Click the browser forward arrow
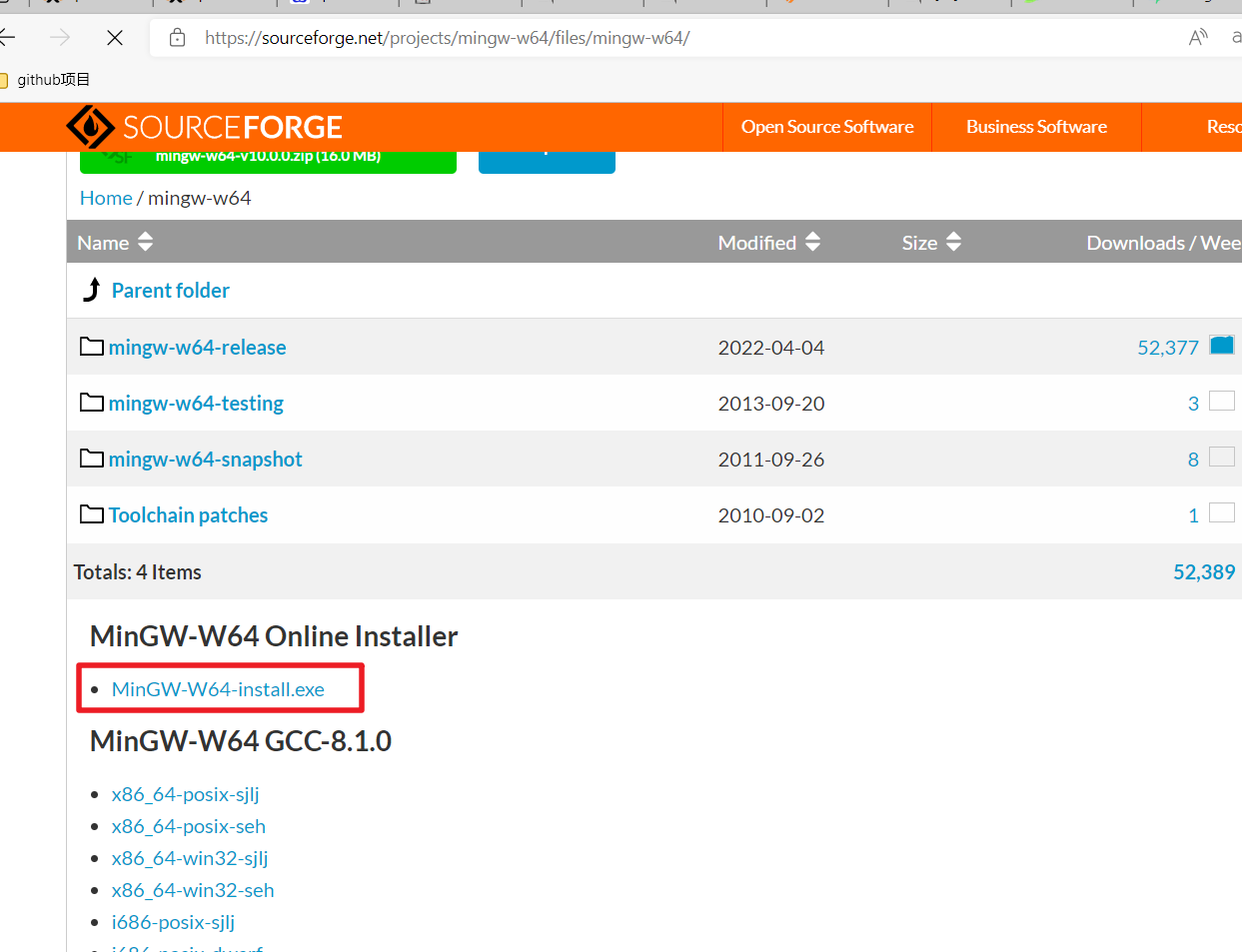Image resolution: width=1242 pixels, height=952 pixels. click(x=60, y=38)
